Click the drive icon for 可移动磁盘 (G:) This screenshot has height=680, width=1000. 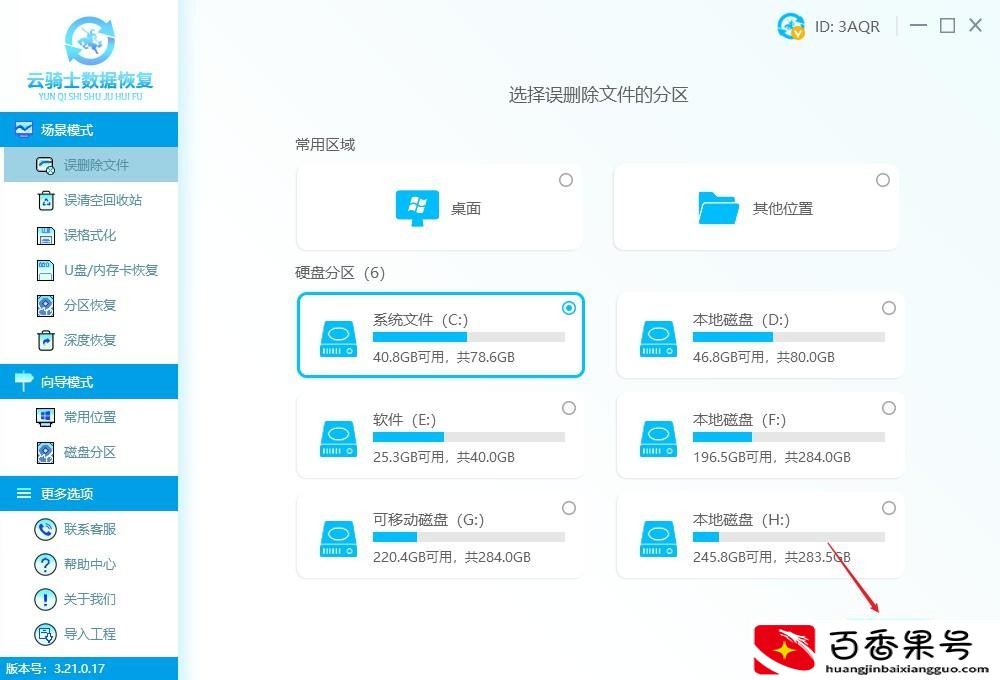tap(338, 539)
